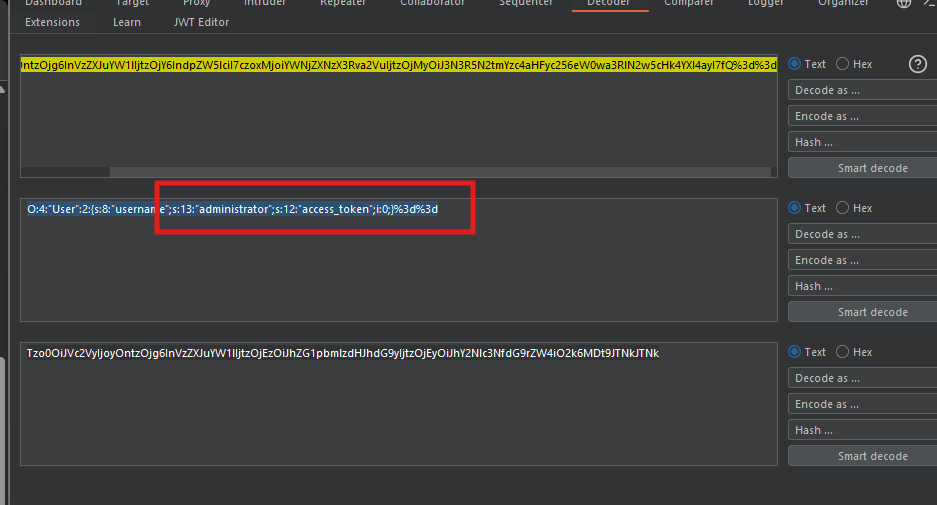Select Hex radio for the third decoder panel
Viewport: 937px width, 505px height.
pyautogui.click(x=842, y=352)
